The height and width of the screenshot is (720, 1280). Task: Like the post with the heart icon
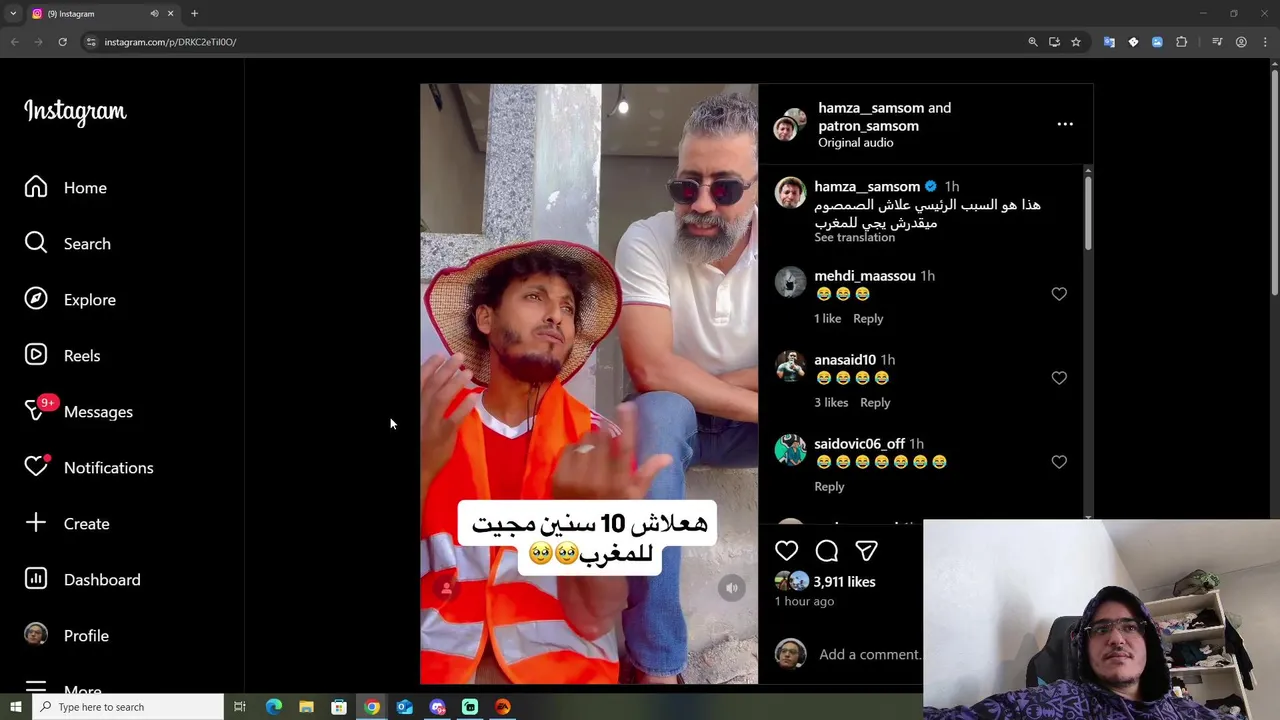(786, 551)
